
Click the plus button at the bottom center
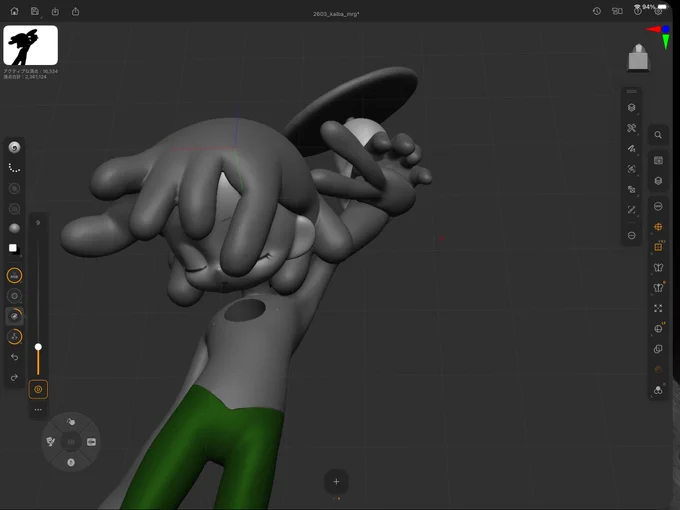336,481
